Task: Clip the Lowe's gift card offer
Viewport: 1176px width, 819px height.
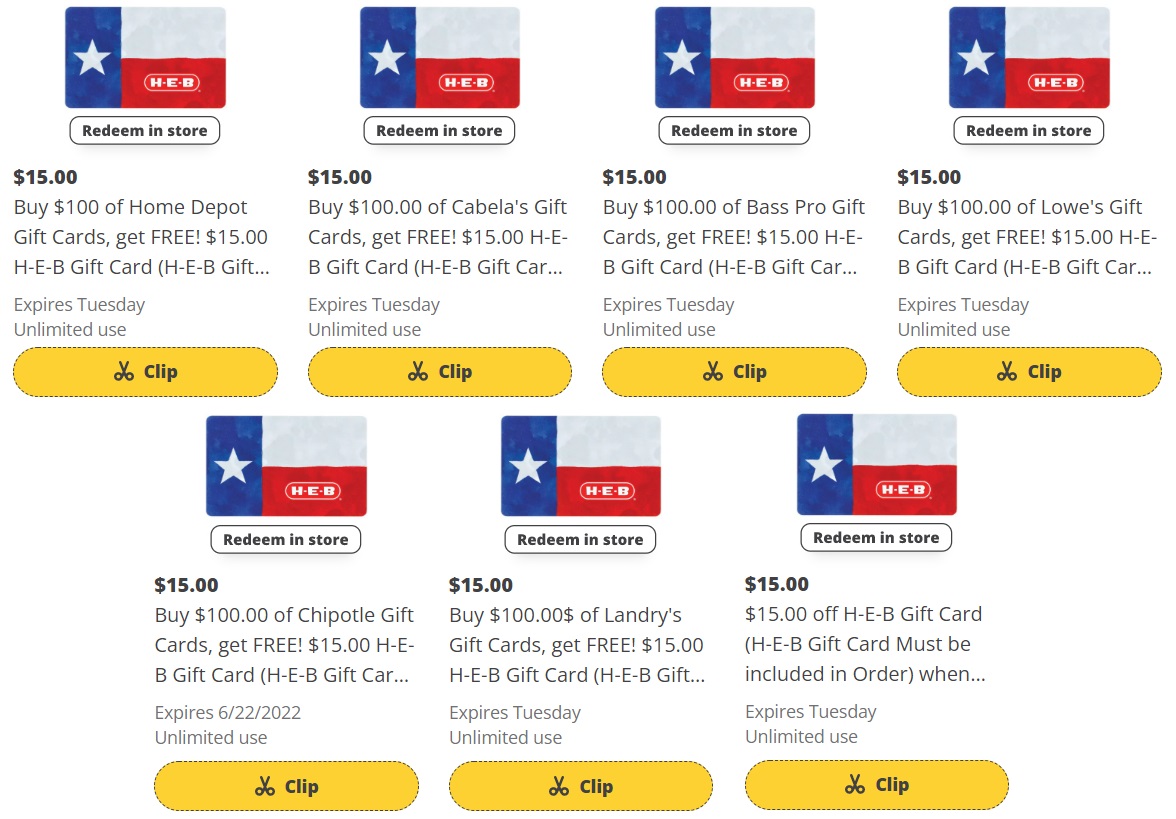Action: tap(1029, 371)
